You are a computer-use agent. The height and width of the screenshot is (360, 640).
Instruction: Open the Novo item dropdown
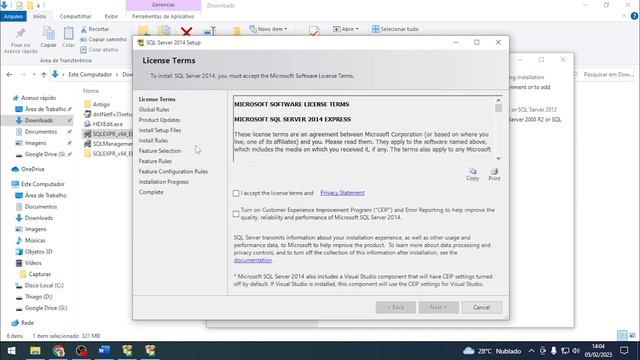[x=268, y=29]
